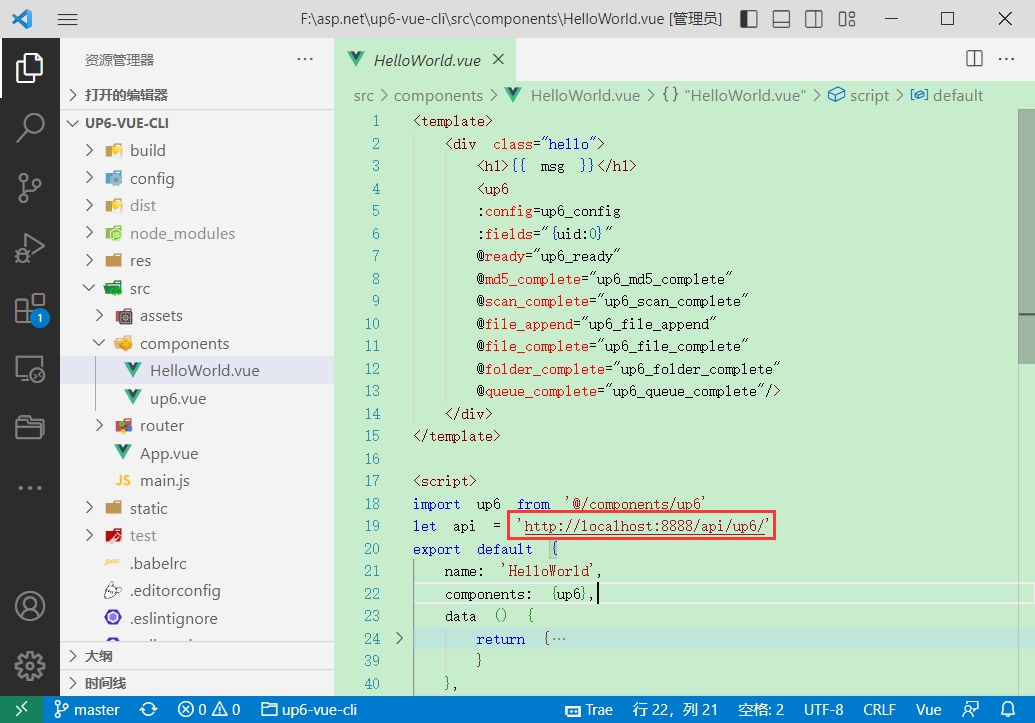Toggle the bottom panel layout button
The width and height of the screenshot is (1035, 723).
point(782,19)
